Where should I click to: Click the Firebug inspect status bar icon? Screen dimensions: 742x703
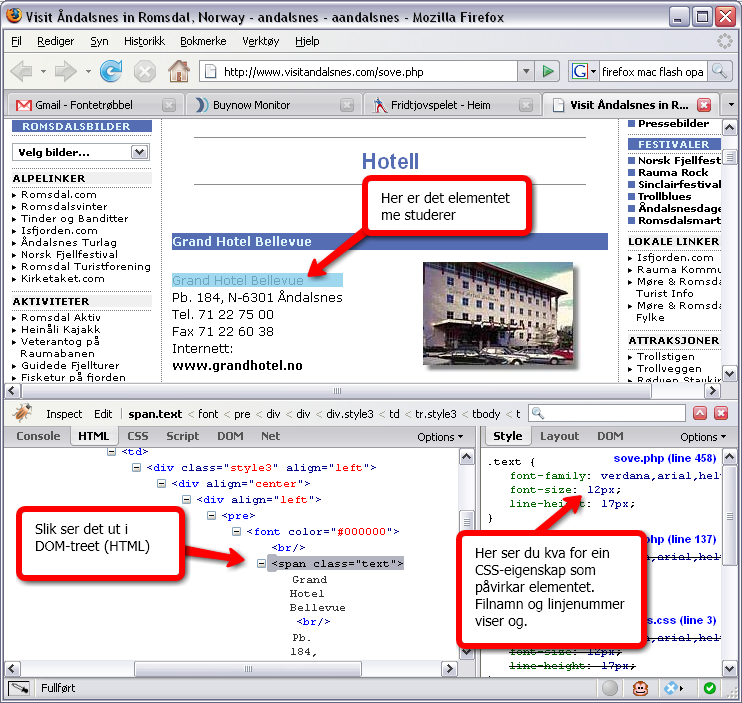tap(18, 688)
